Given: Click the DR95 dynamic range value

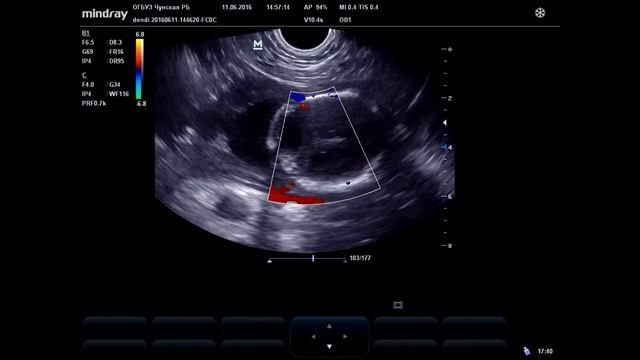Looking at the screenshot, I should [116, 61].
